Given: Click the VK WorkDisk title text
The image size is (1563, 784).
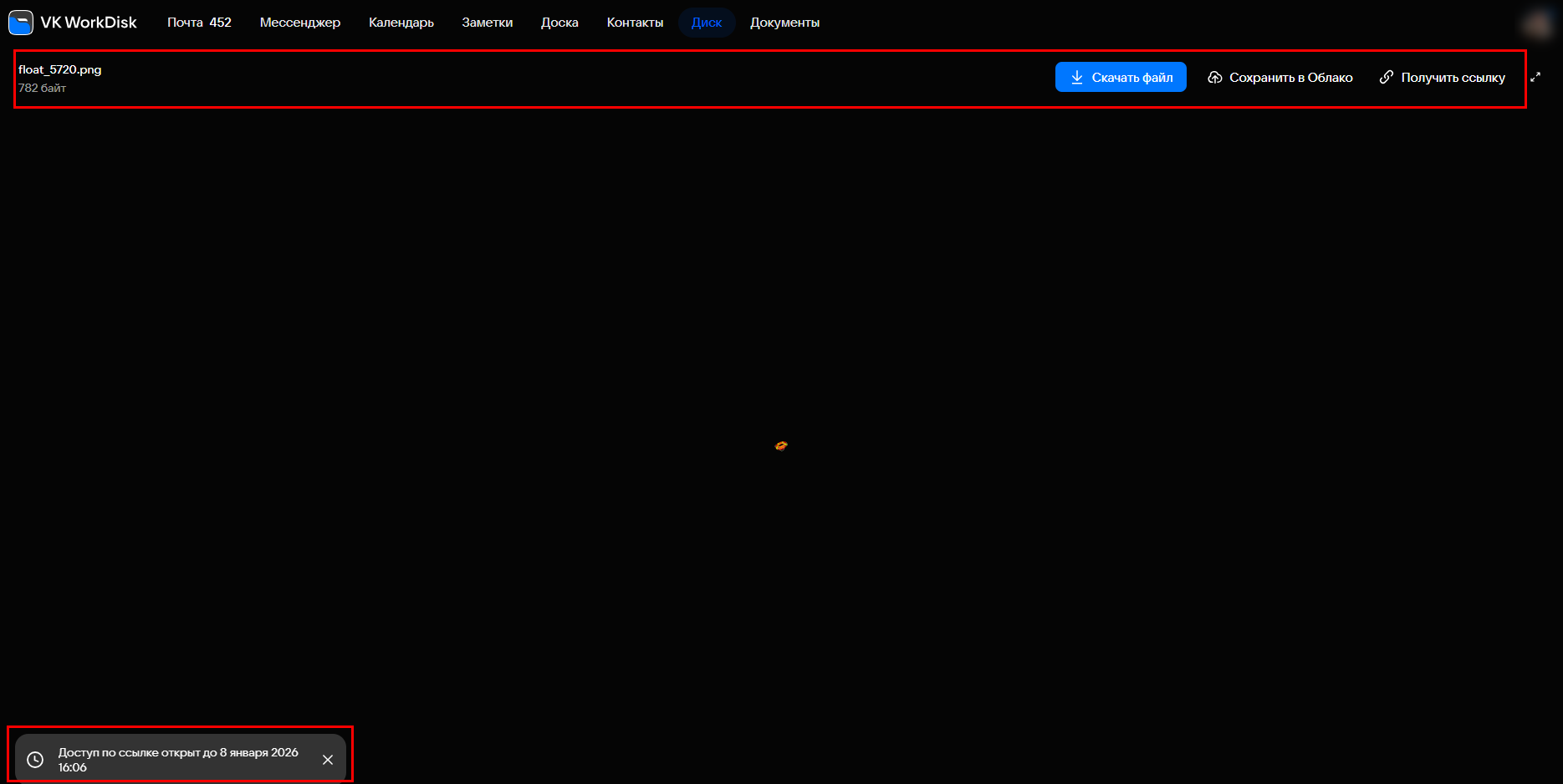Looking at the screenshot, I should click(89, 23).
